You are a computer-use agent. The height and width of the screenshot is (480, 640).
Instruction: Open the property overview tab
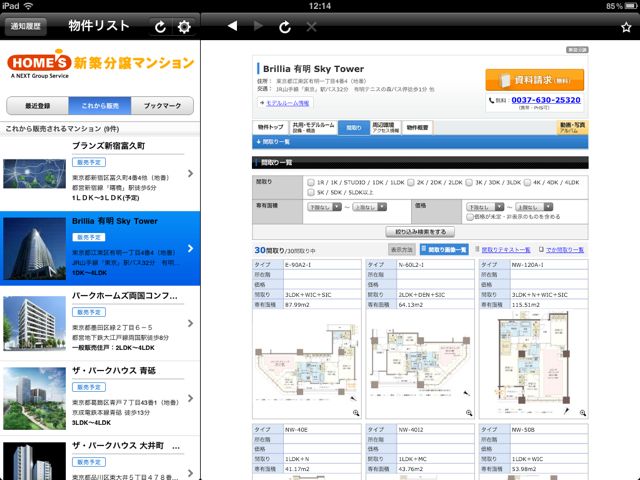[417, 127]
